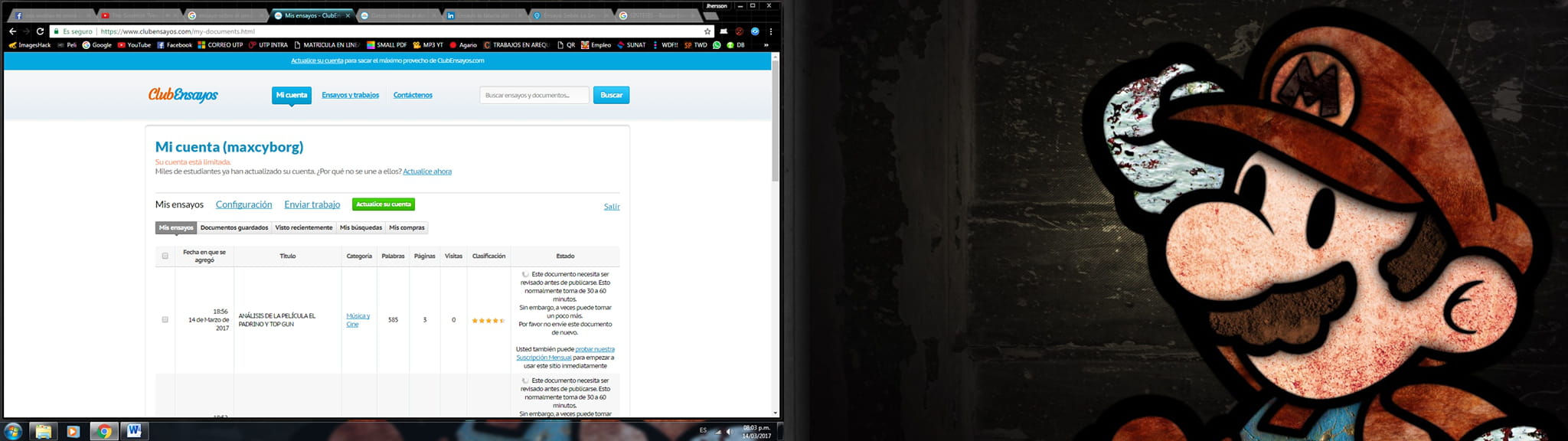Switch to Microsoft Word in the taskbar
1568x441 pixels.
click(x=134, y=432)
